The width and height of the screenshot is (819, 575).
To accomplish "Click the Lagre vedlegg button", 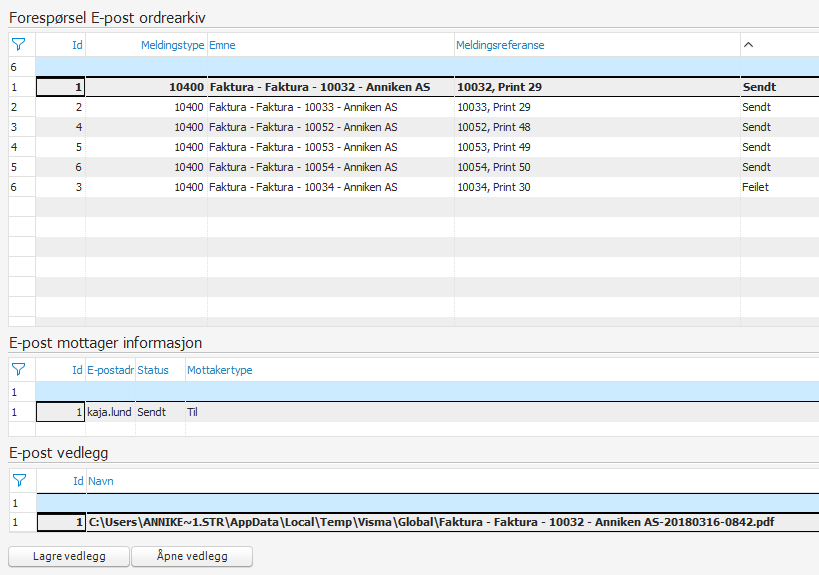I will click(x=68, y=556).
